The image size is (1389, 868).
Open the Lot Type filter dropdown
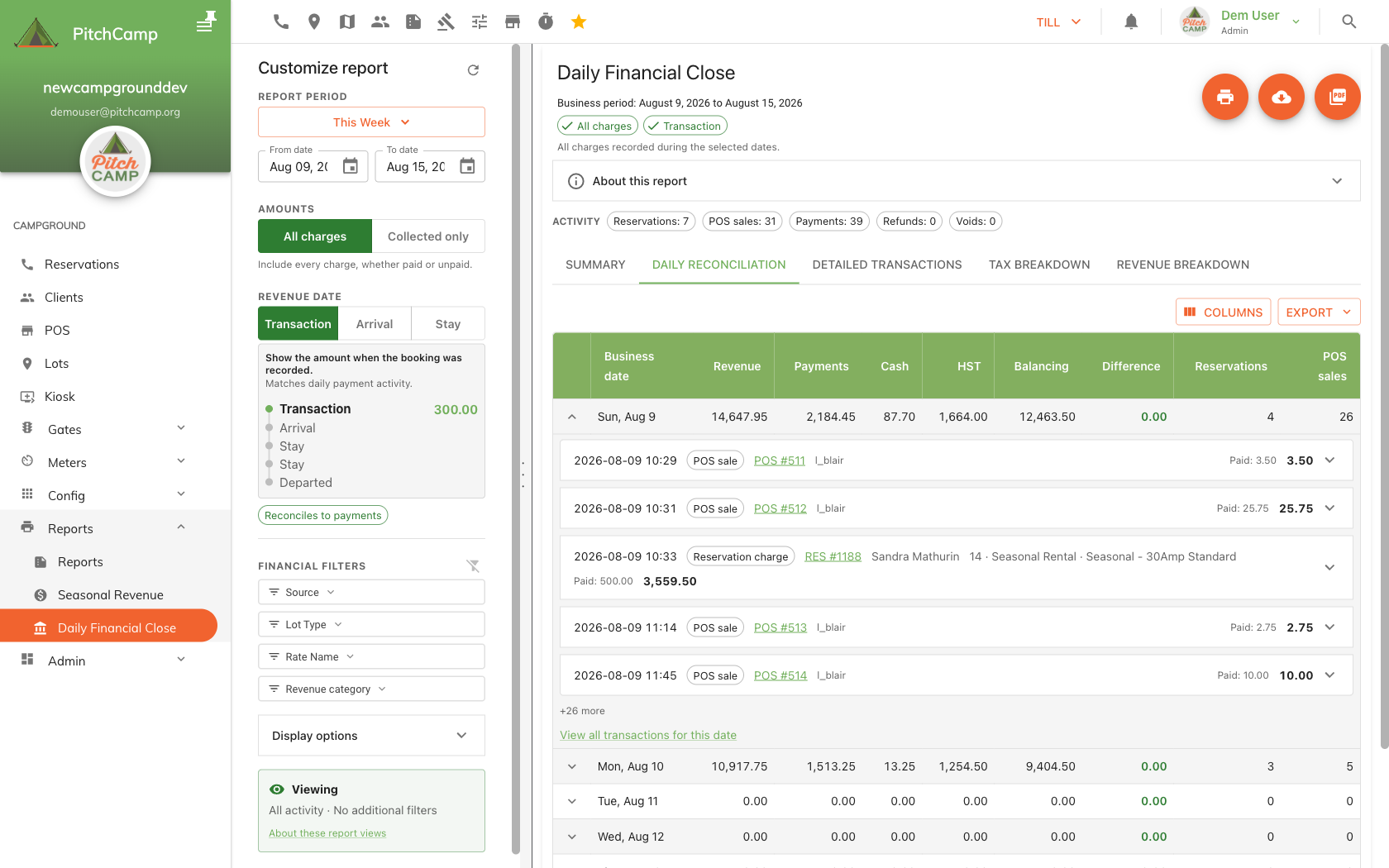point(371,625)
